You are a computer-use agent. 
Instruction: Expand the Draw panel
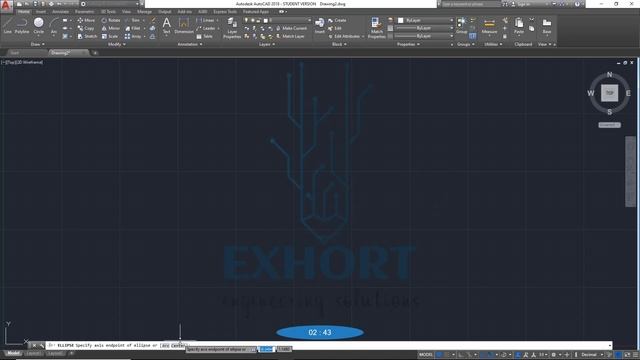coord(38,44)
